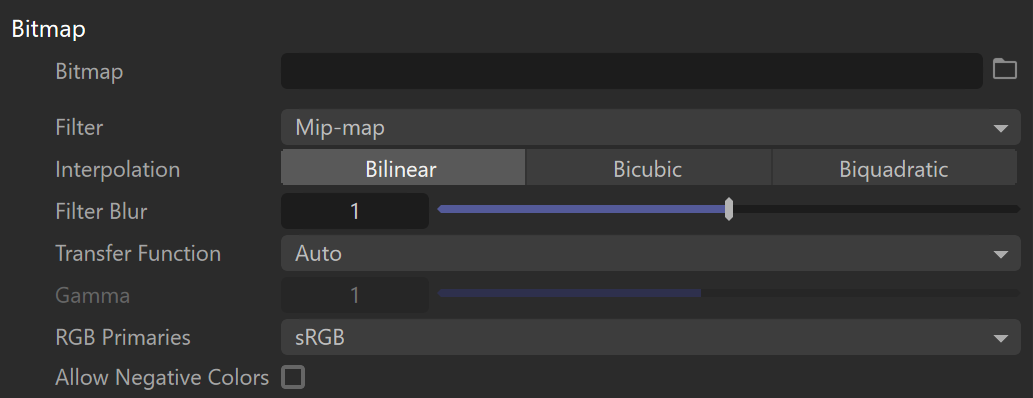Click the Interpolation parameter label
Screen dimensions: 1033x398
click(117, 170)
